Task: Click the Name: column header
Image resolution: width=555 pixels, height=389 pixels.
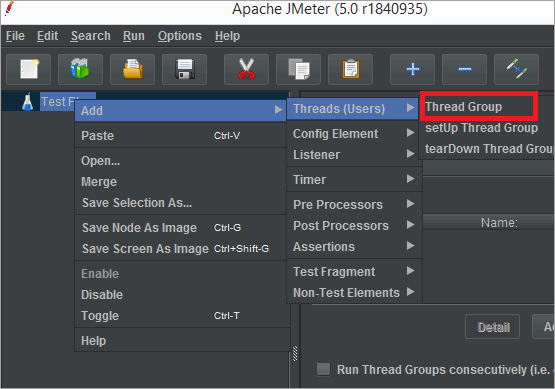Action: coord(488,222)
